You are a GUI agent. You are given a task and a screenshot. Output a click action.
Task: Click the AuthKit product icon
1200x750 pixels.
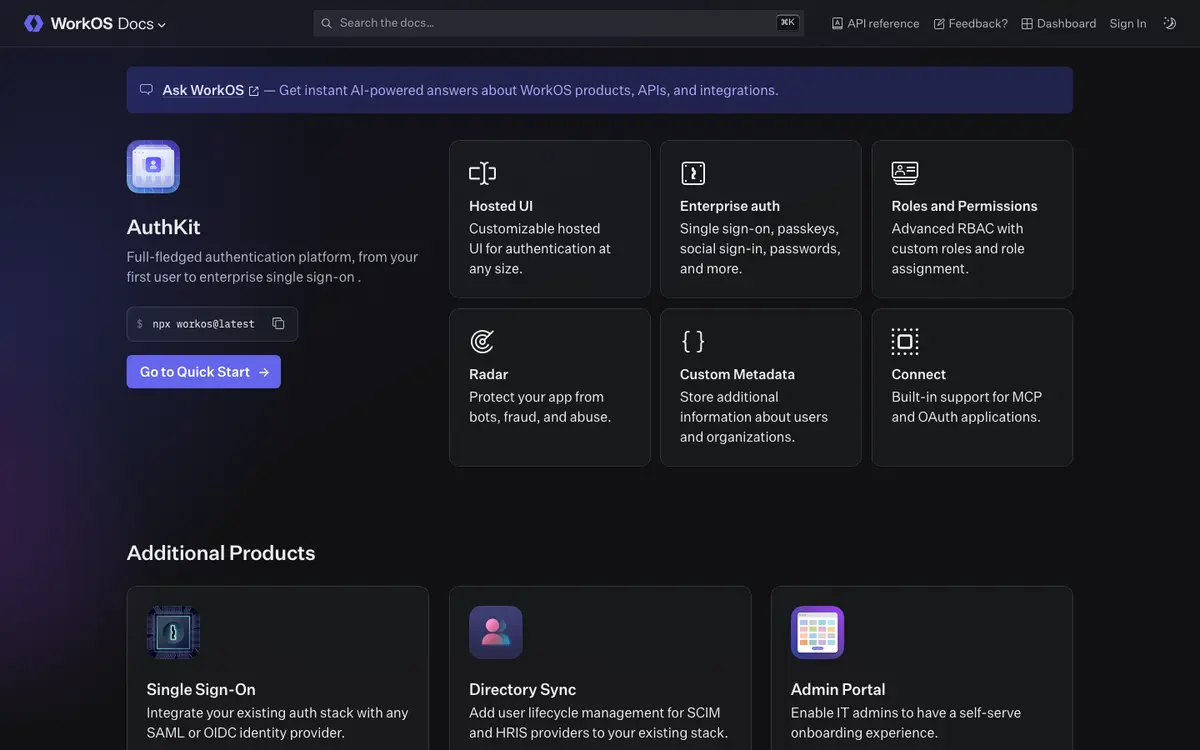153,166
